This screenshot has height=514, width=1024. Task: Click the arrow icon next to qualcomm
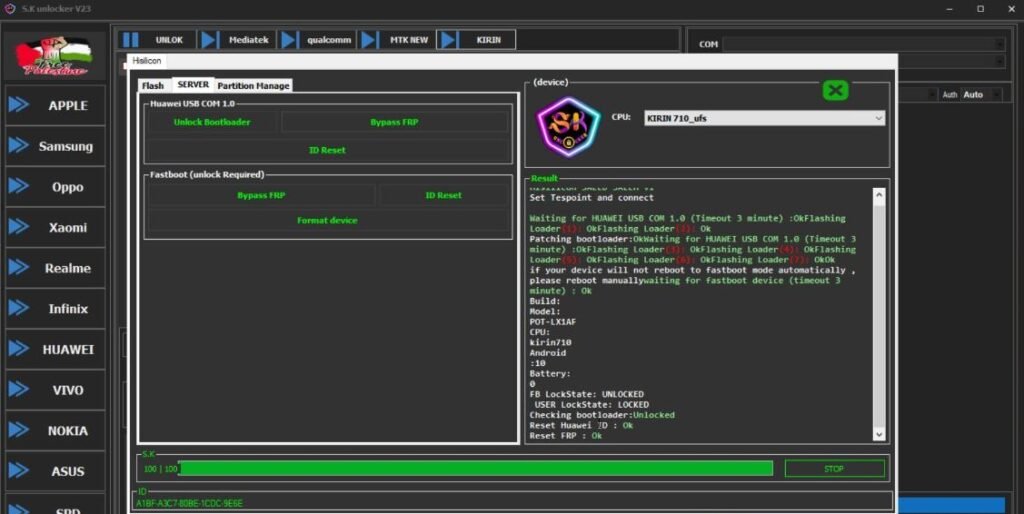289,40
